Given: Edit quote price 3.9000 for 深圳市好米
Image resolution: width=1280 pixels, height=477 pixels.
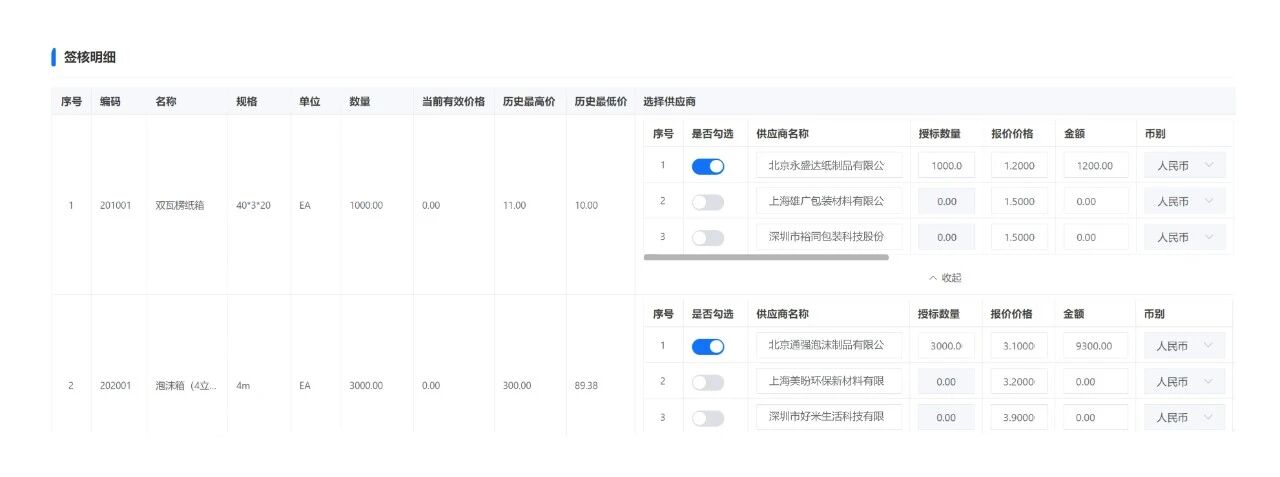Looking at the screenshot, I should pyautogui.click(x=1019, y=418).
